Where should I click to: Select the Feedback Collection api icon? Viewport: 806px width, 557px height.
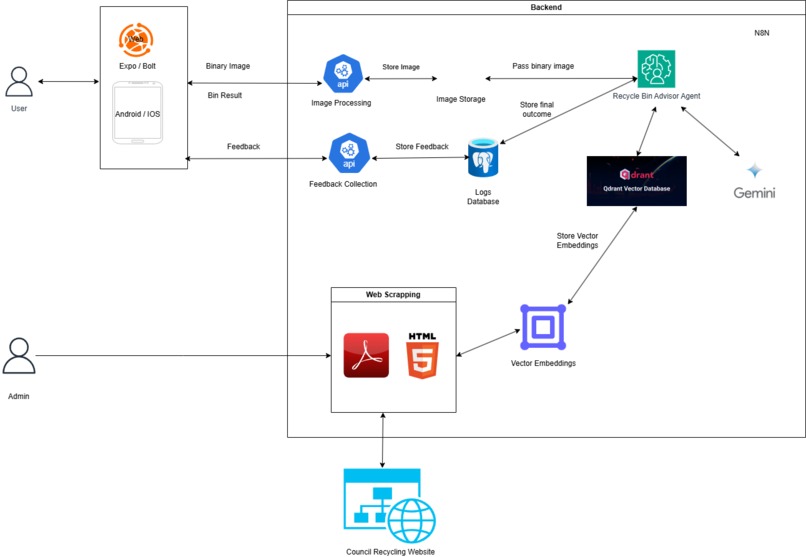coord(349,153)
